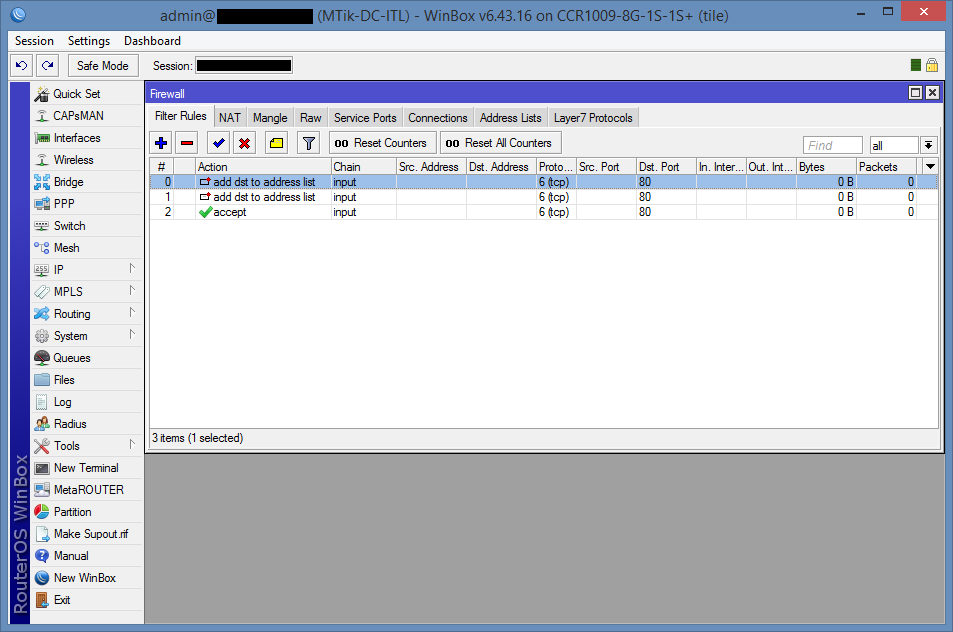Open CAPsMAN in sidebar
953x632 pixels.
tap(87, 115)
